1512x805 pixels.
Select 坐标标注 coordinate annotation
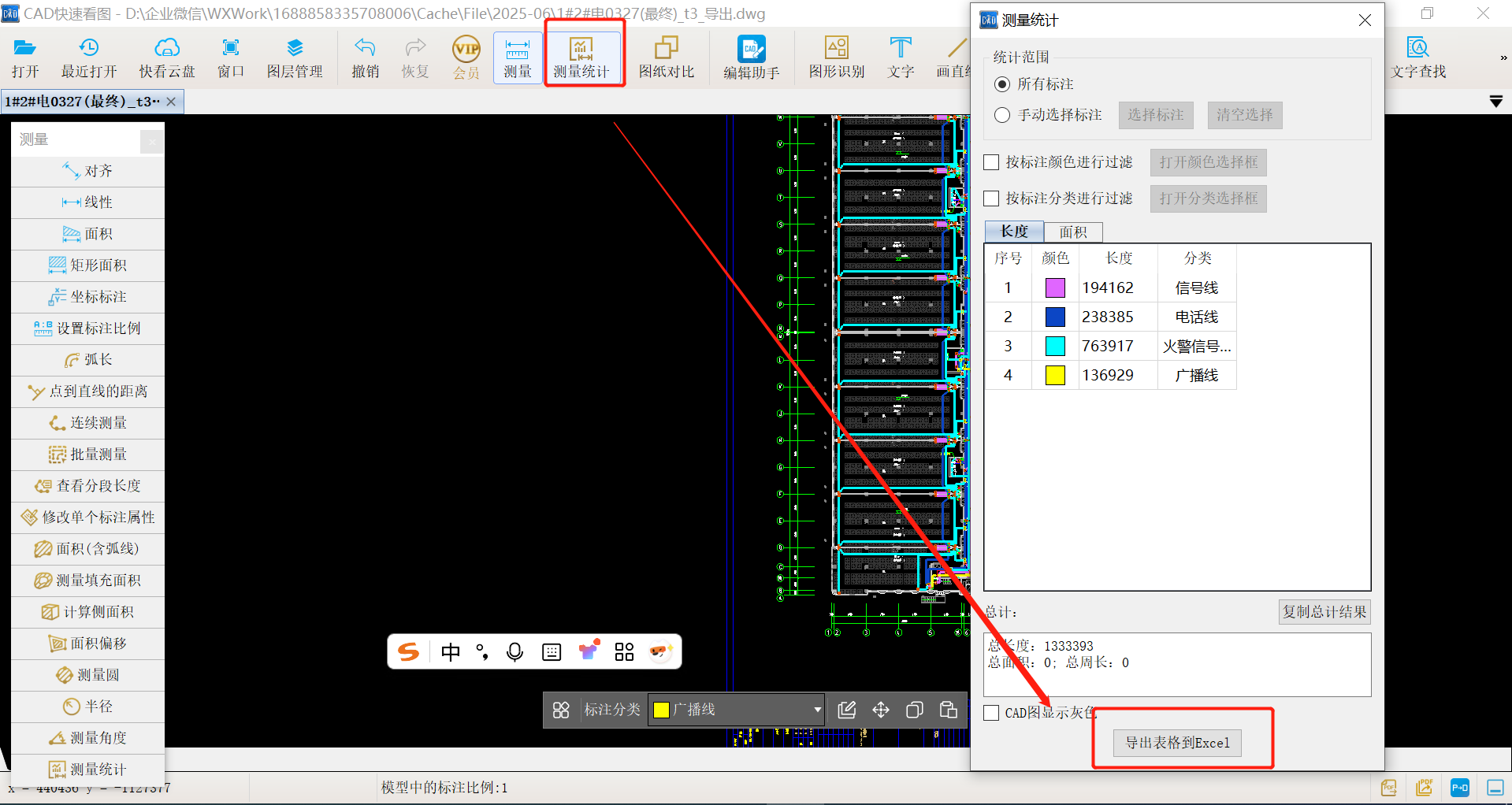(87, 297)
